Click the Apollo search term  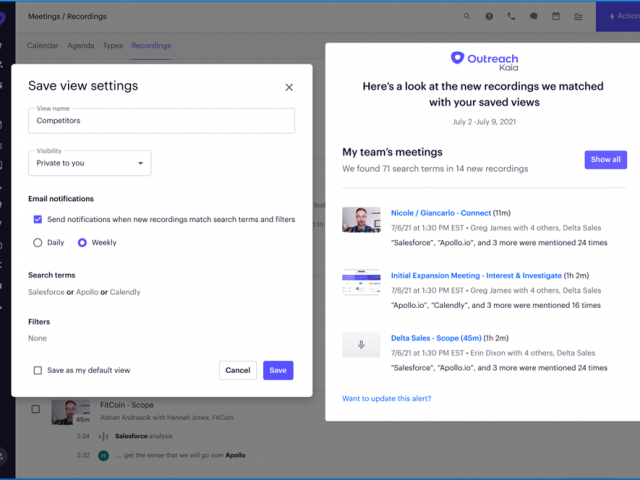click(87, 292)
